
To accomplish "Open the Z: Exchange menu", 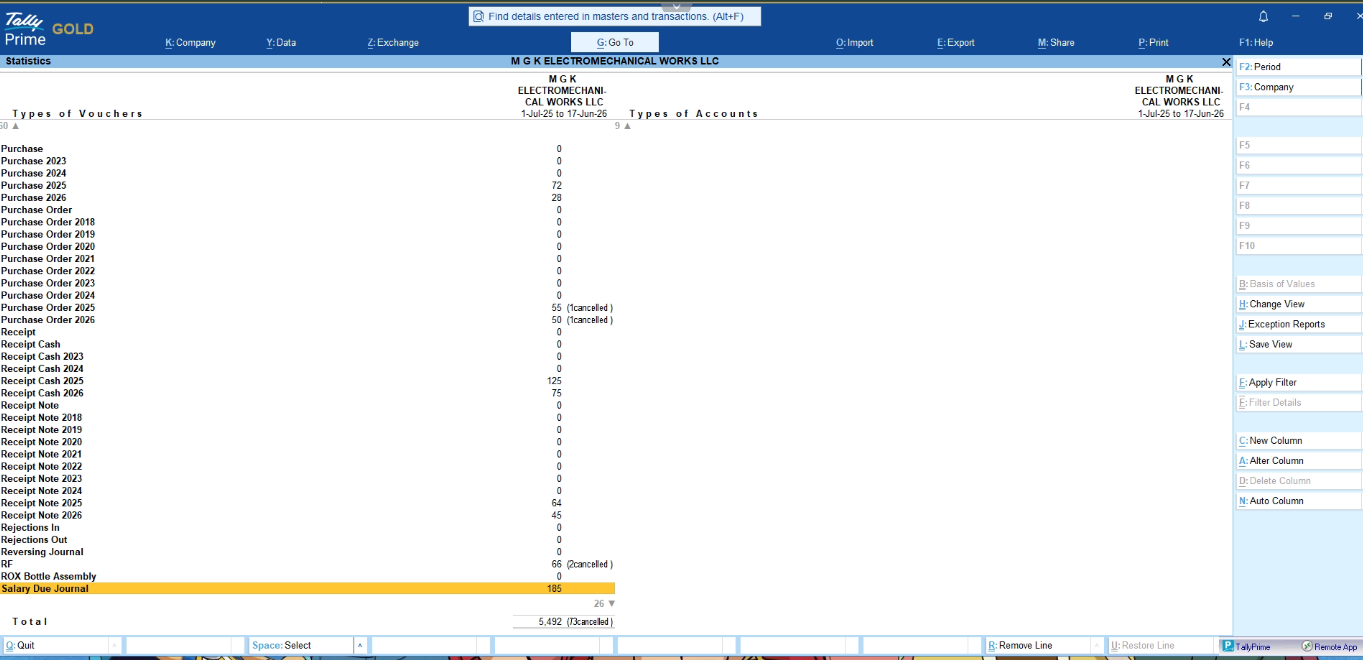I will tap(393, 43).
